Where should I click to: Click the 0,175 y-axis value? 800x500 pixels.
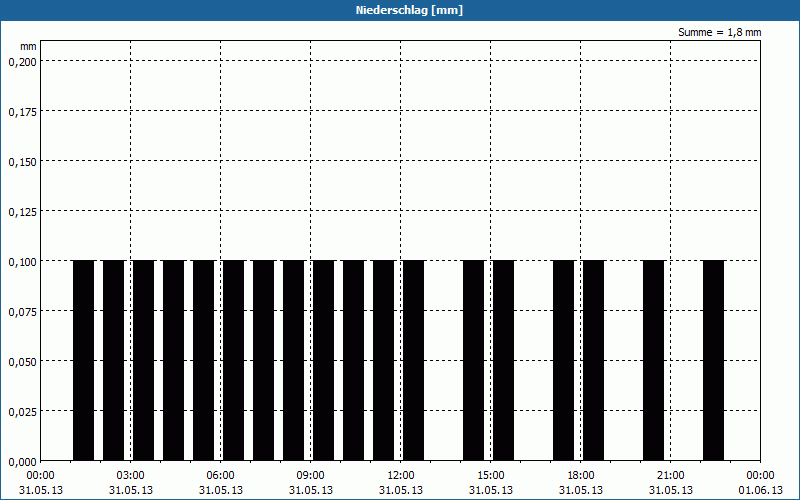tap(22, 112)
